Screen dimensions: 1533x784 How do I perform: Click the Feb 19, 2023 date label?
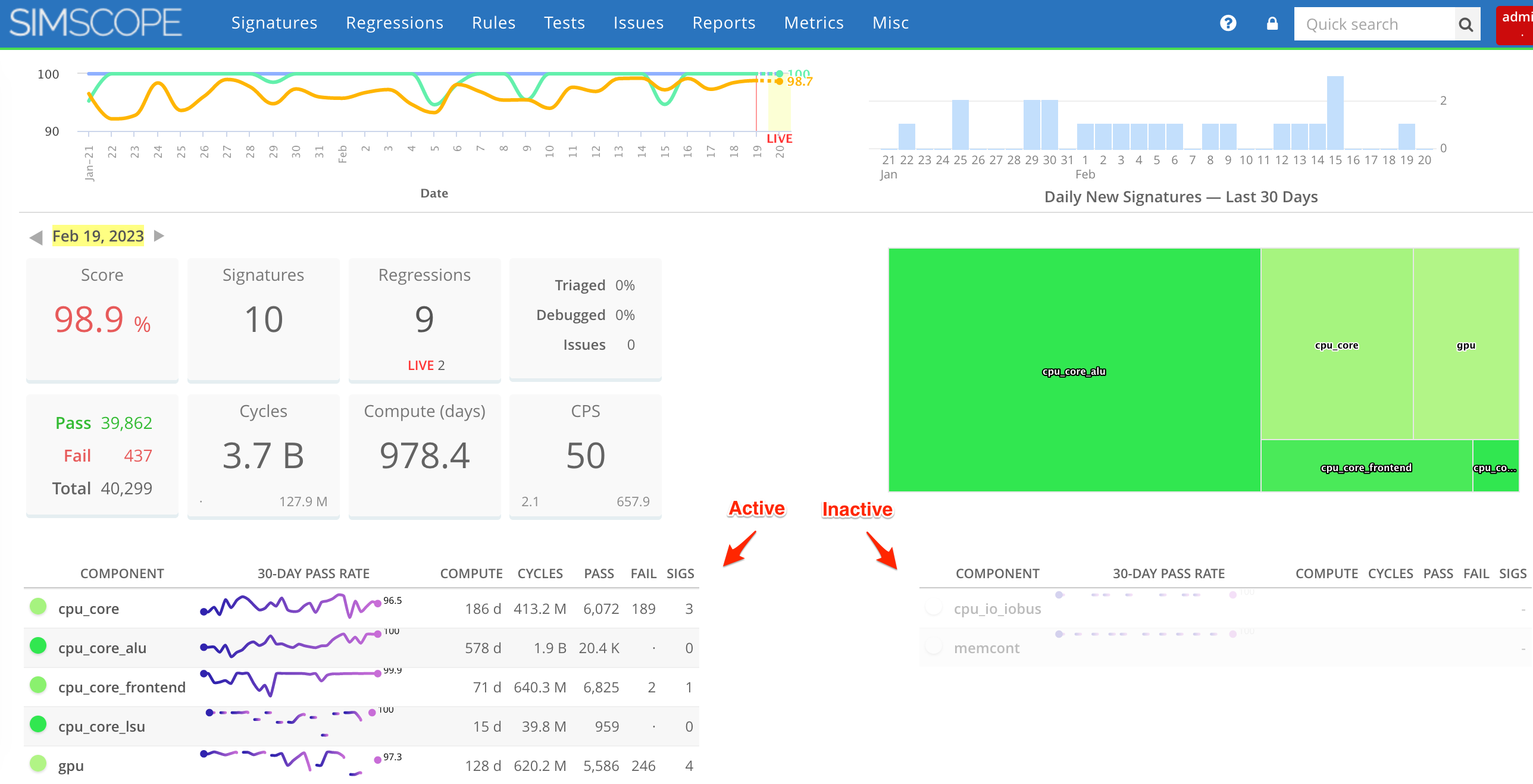[x=98, y=236]
